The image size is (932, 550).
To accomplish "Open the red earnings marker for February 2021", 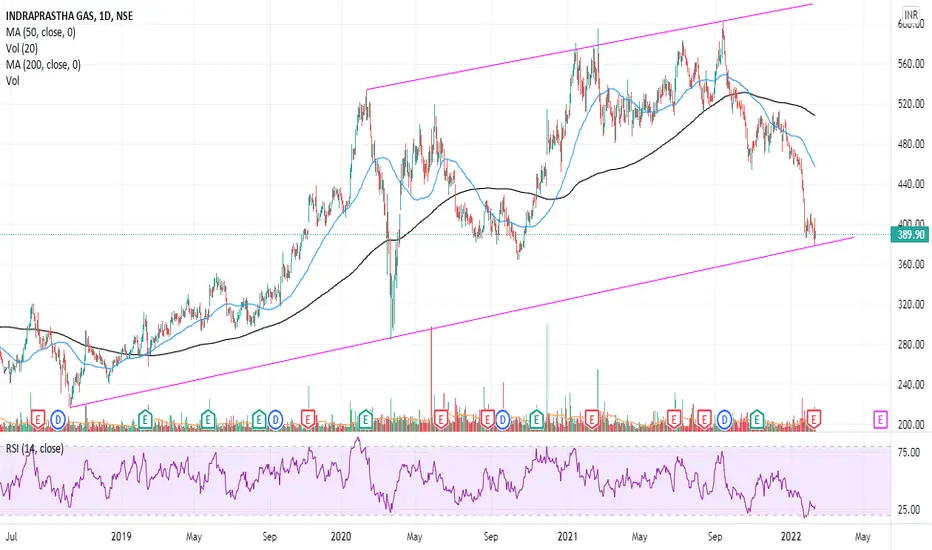I will point(591,420).
